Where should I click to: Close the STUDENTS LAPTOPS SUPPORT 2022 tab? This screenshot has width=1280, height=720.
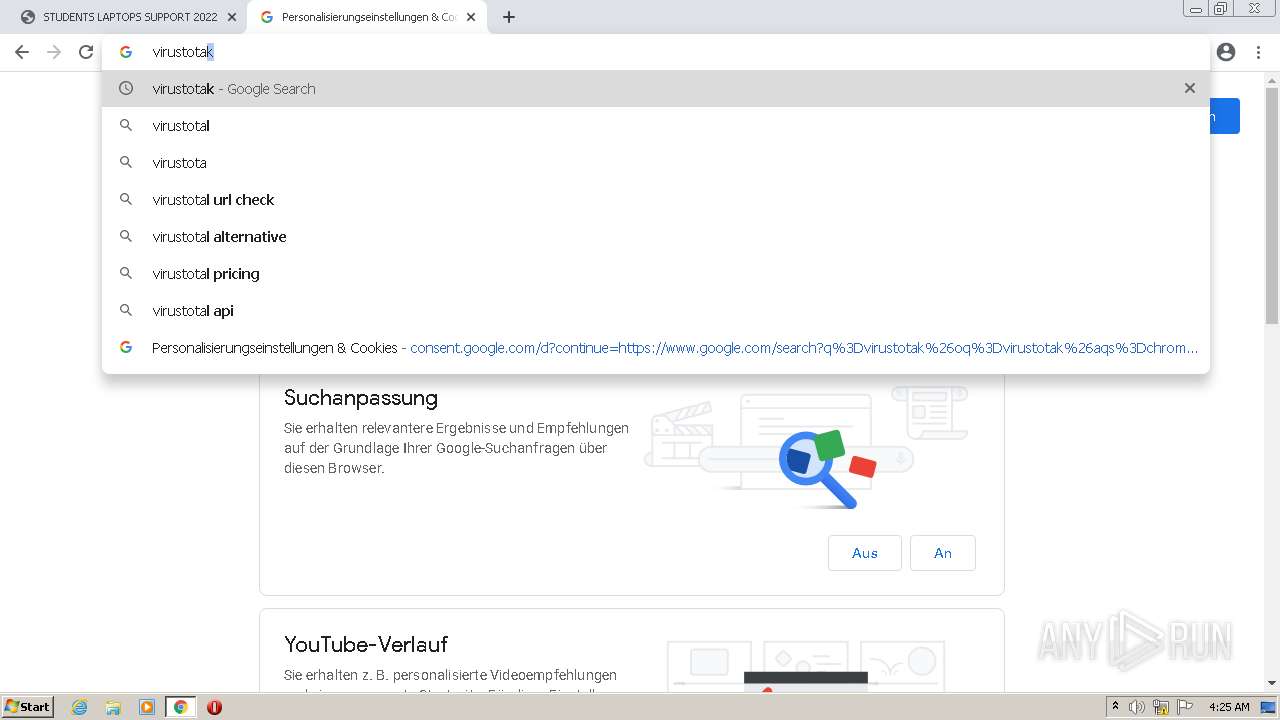(x=232, y=17)
